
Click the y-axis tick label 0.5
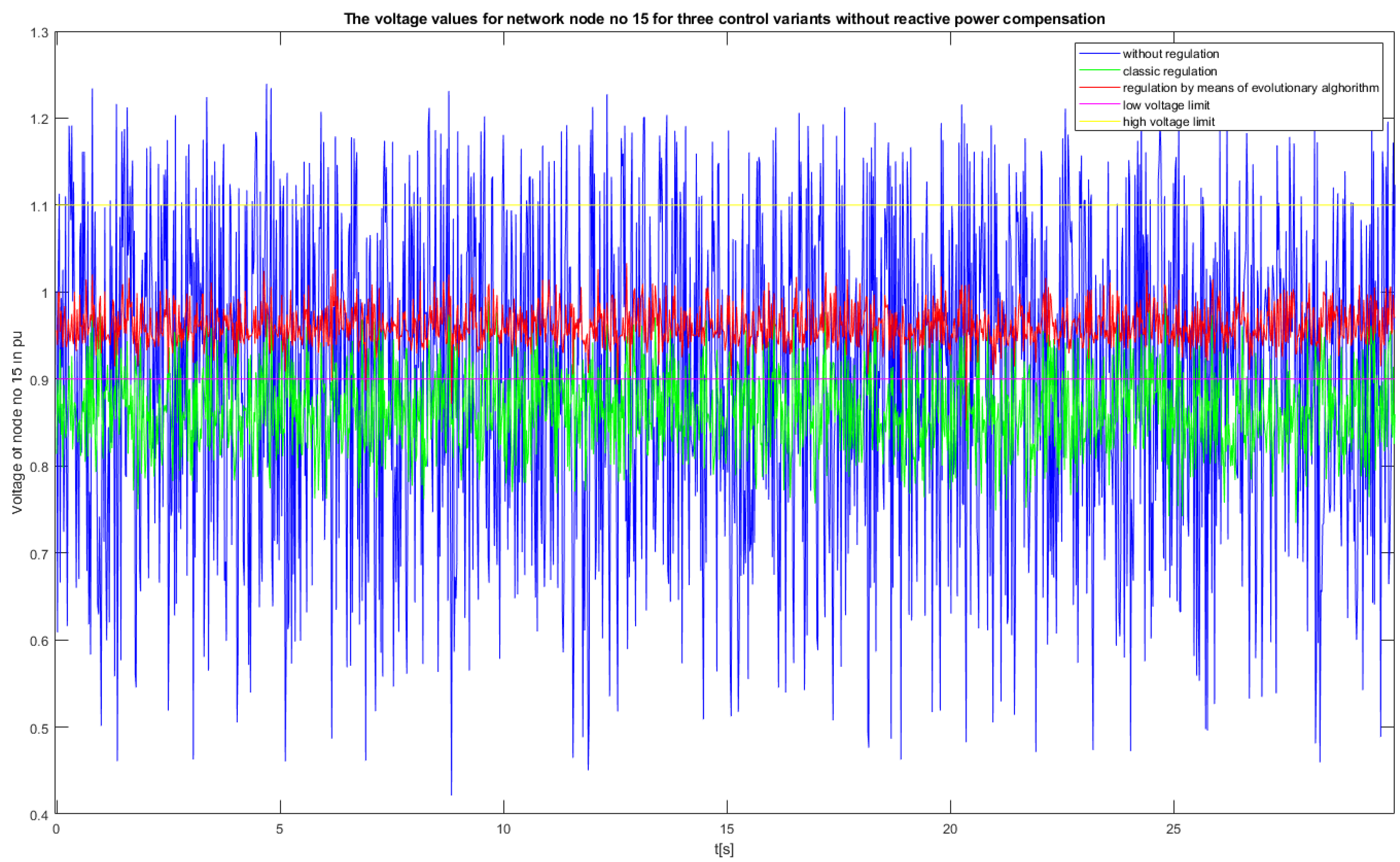click(39, 728)
